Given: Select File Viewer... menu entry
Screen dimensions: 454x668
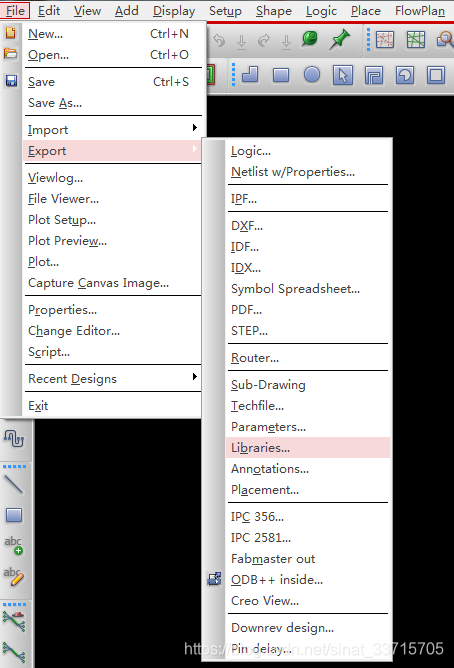Looking at the screenshot, I should (x=113, y=199).
